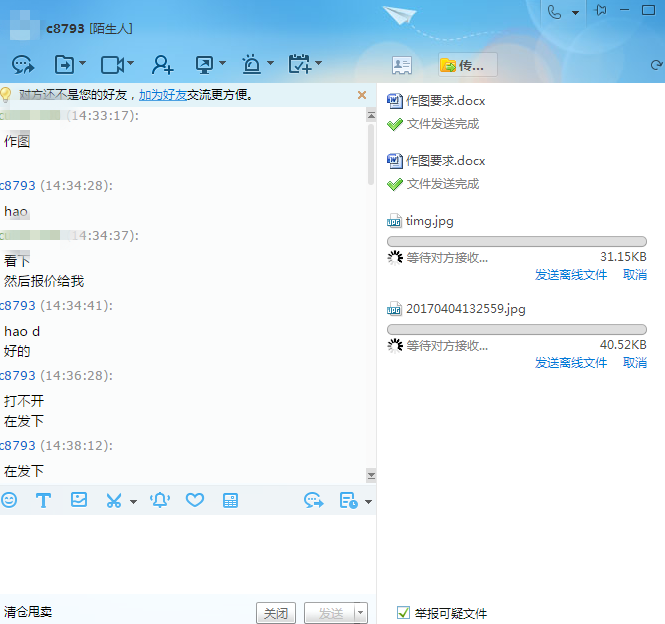Open the emoji picker in input toolbar
The height and width of the screenshot is (624, 665).
9,500
